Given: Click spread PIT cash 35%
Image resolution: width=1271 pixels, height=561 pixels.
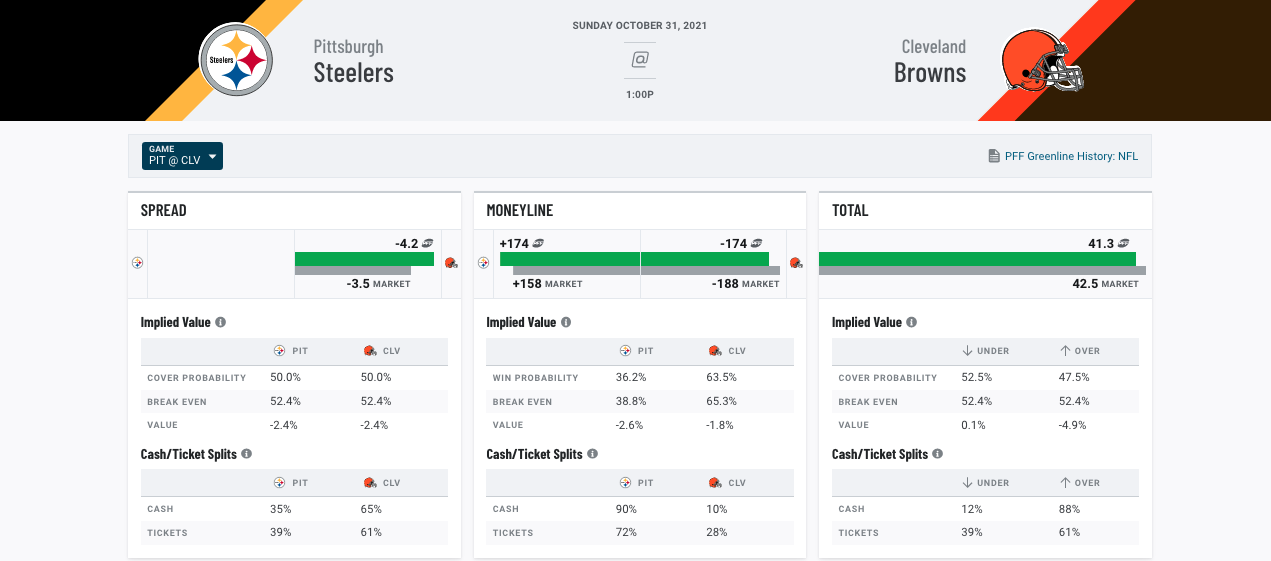Looking at the screenshot, I should point(281,509).
